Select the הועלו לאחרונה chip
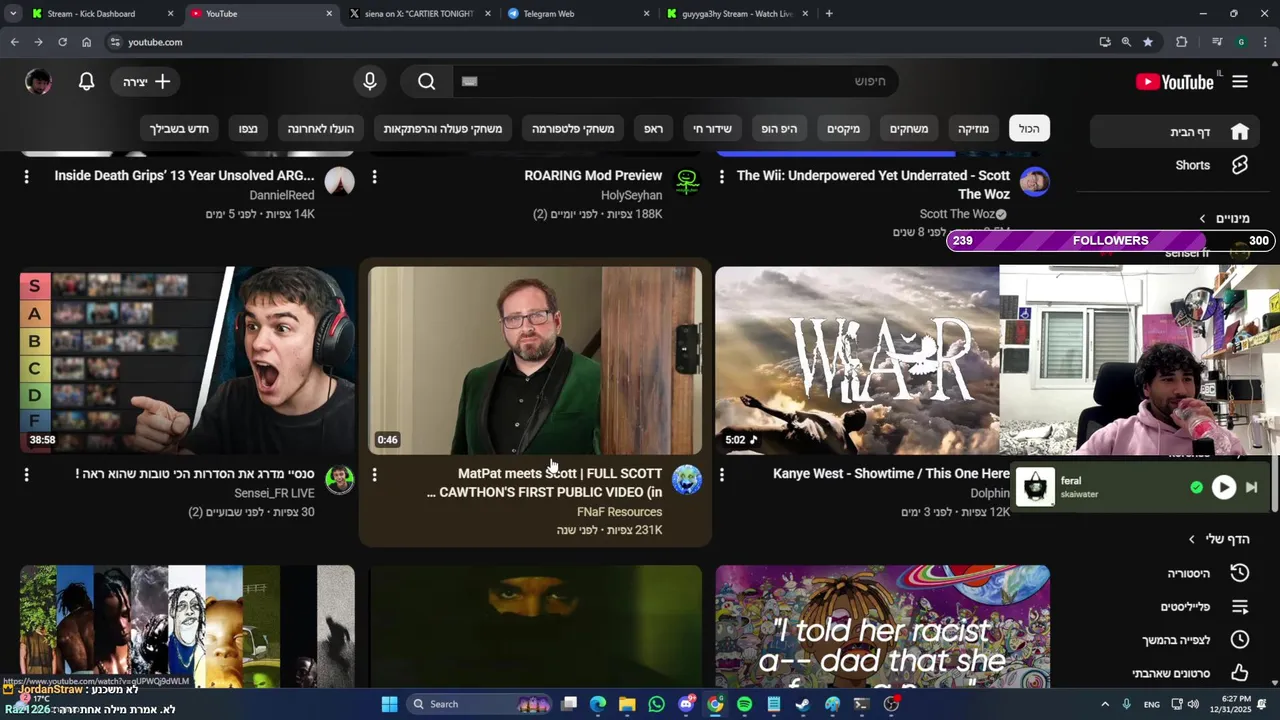Image resolution: width=1280 pixels, height=720 pixels. (321, 129)
